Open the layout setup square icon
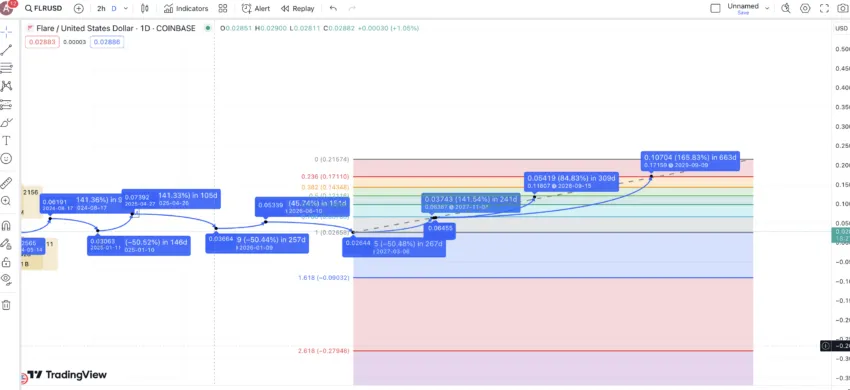 point(716,8)
